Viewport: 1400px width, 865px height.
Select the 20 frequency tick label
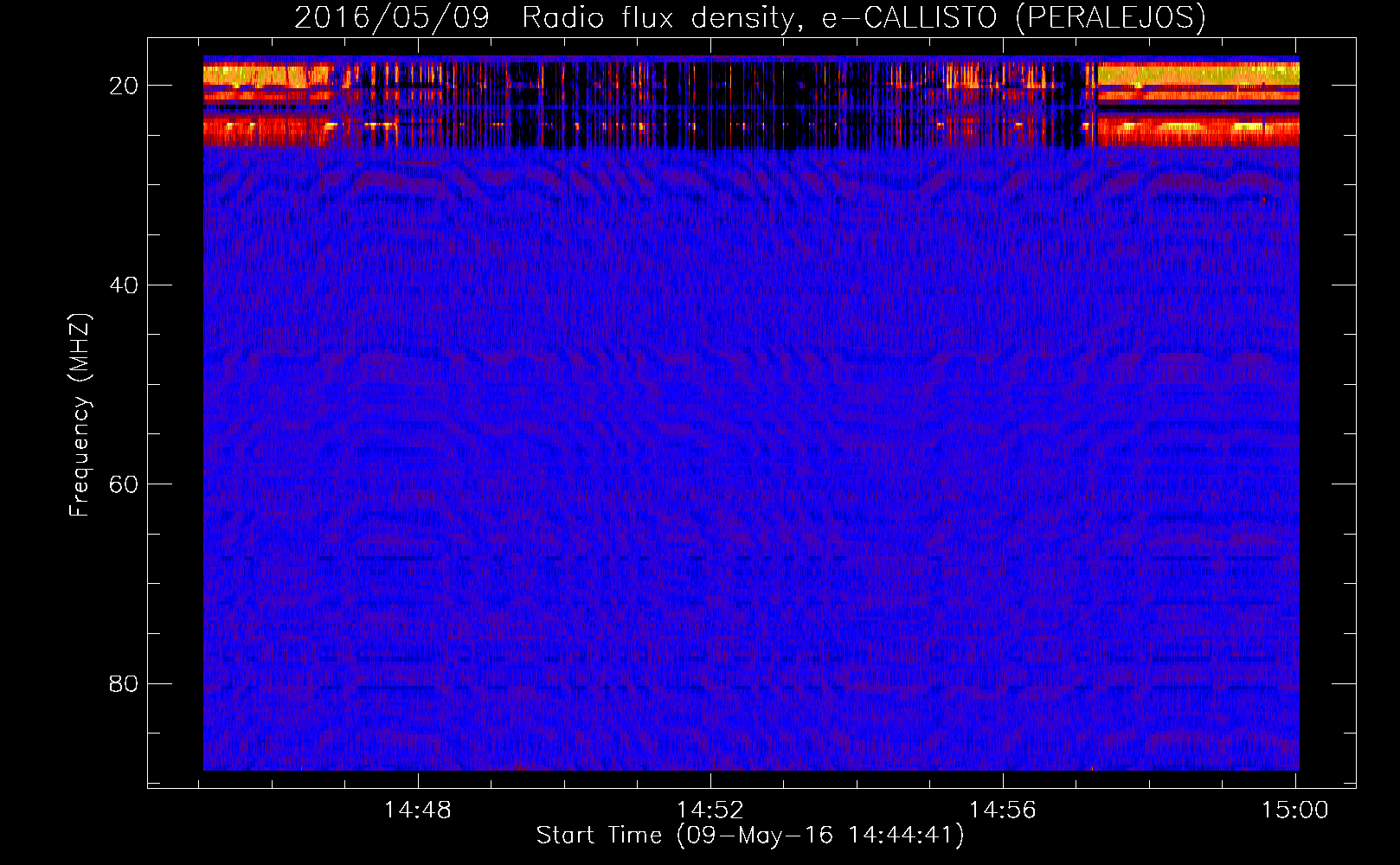click(x=124, y=86)
